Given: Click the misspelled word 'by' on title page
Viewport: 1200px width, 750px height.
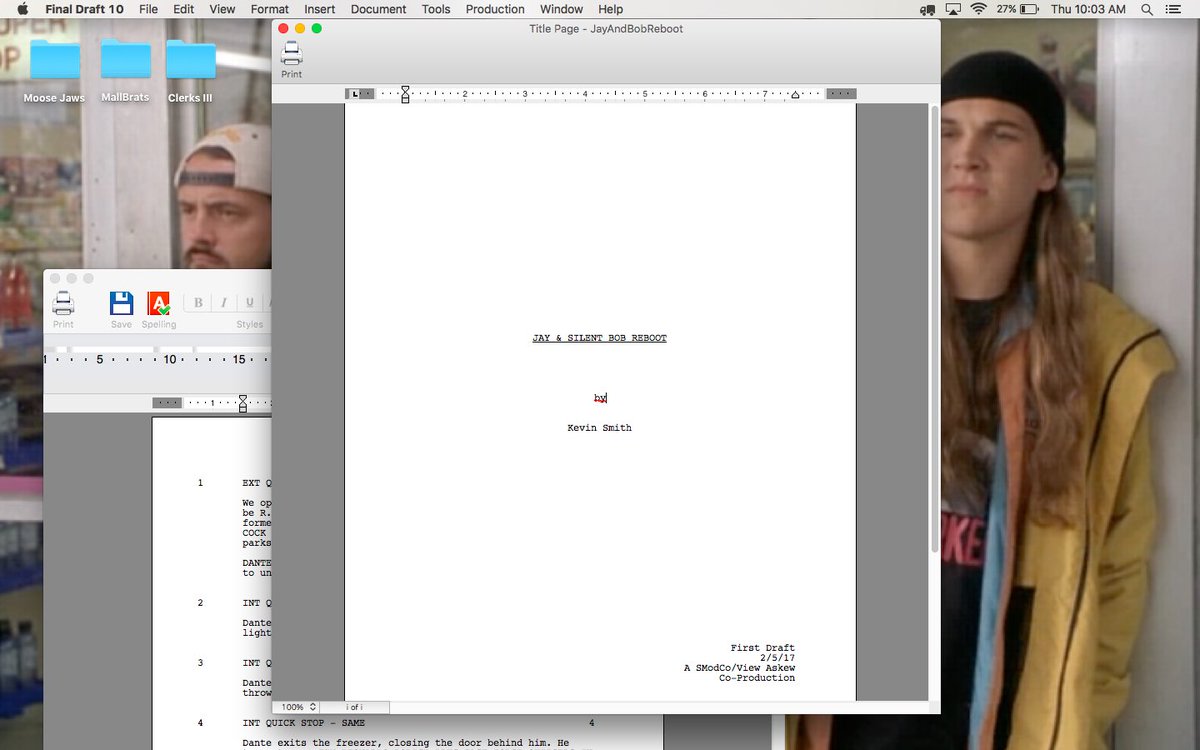Looking at the screenshot, I should (600, 398).
